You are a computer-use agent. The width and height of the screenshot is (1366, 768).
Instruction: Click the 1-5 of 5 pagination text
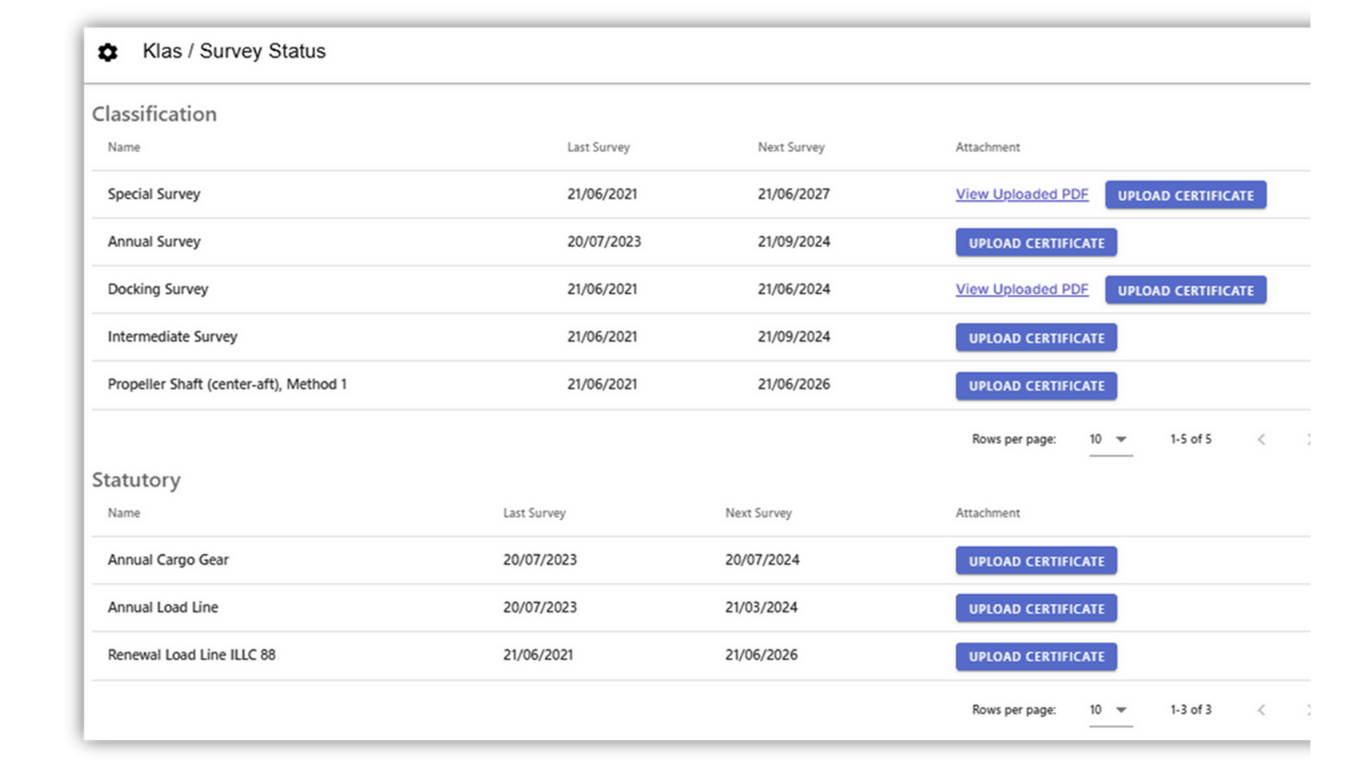click(x=1191, y=439)
